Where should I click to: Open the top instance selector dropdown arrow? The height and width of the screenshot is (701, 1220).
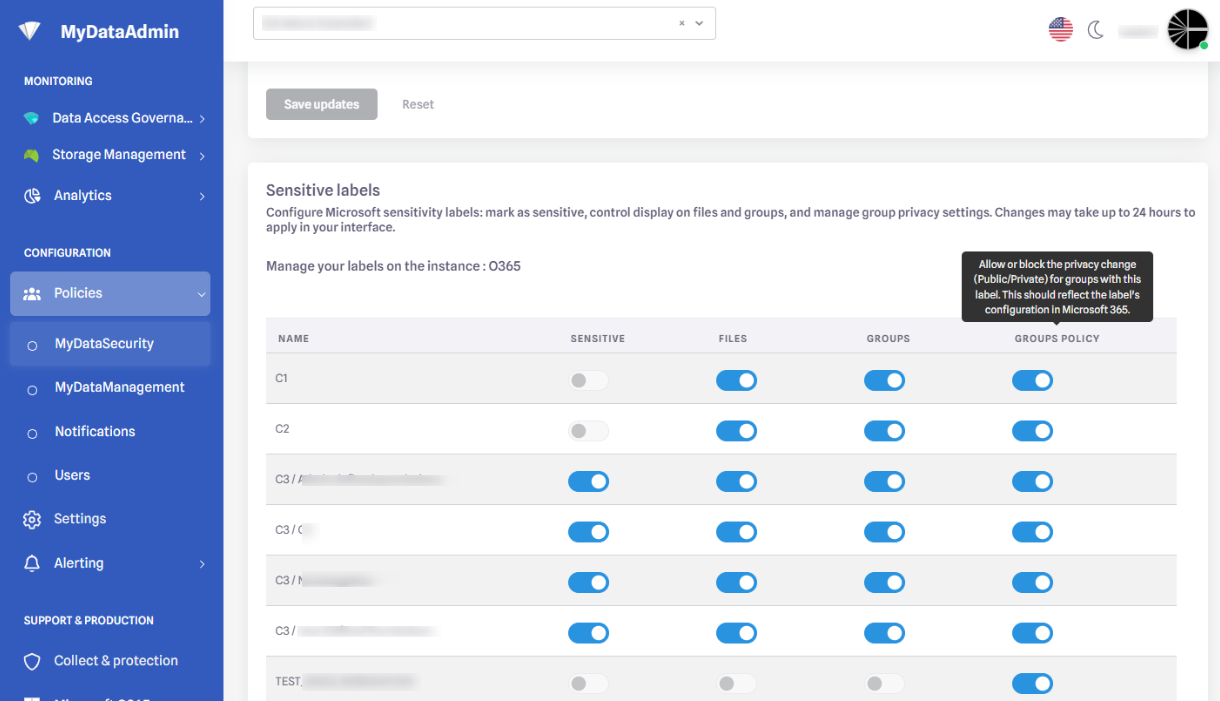pos(699,23)
